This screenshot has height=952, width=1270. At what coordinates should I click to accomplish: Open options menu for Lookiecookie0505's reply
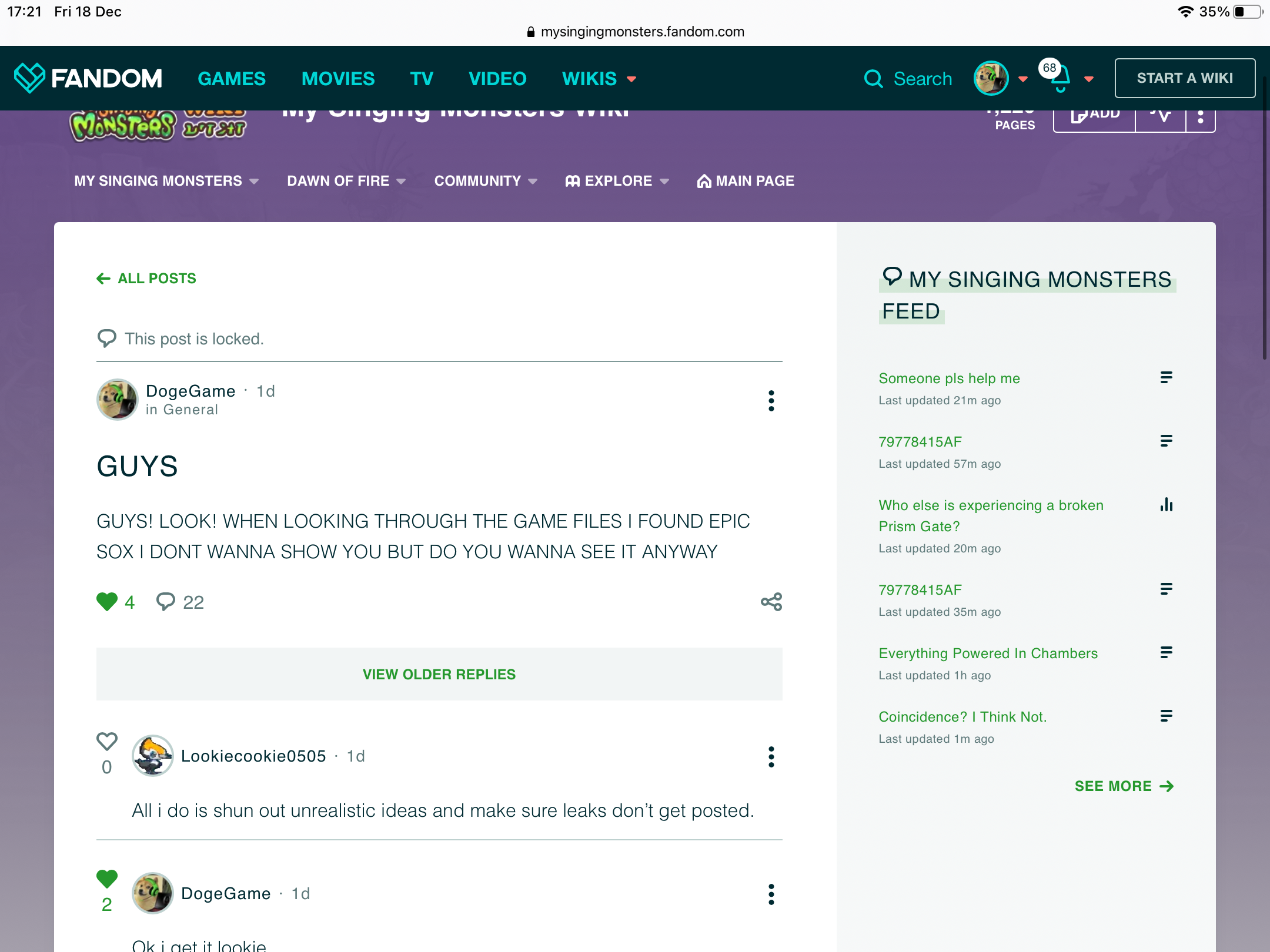point(771,757)
